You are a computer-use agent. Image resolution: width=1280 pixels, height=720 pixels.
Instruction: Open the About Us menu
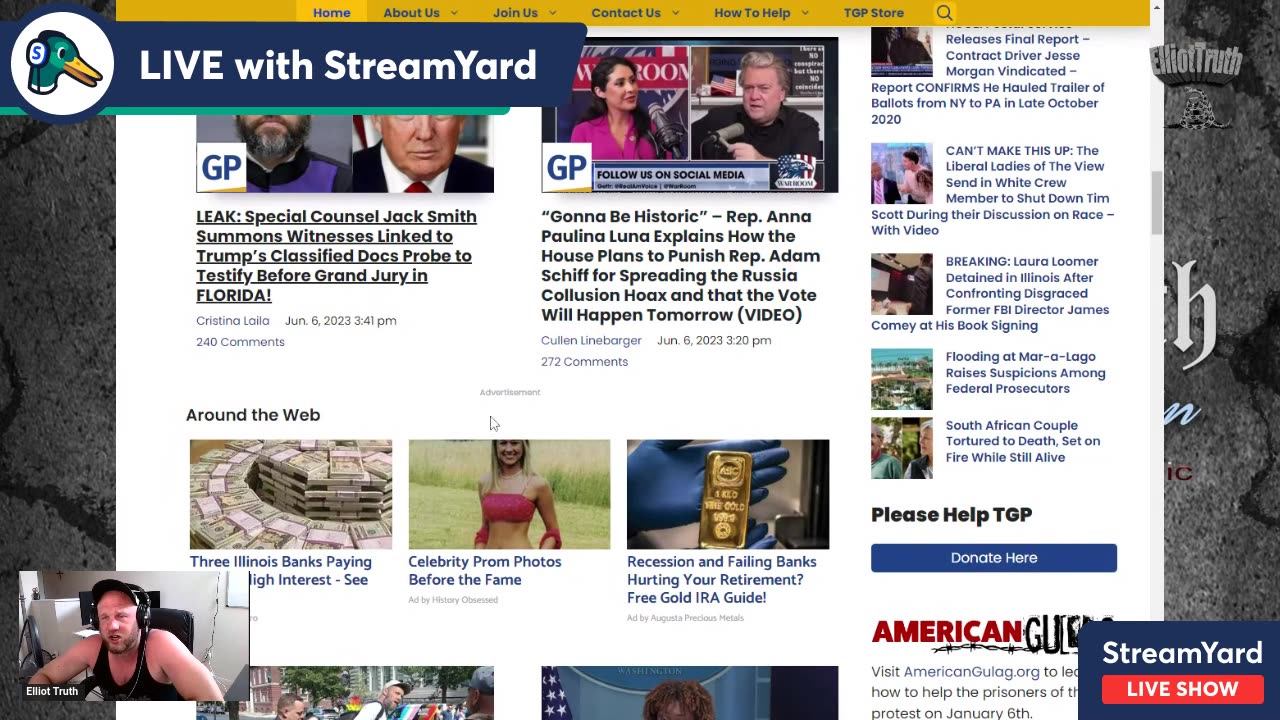pyautogui.click(x=411, y=13)
